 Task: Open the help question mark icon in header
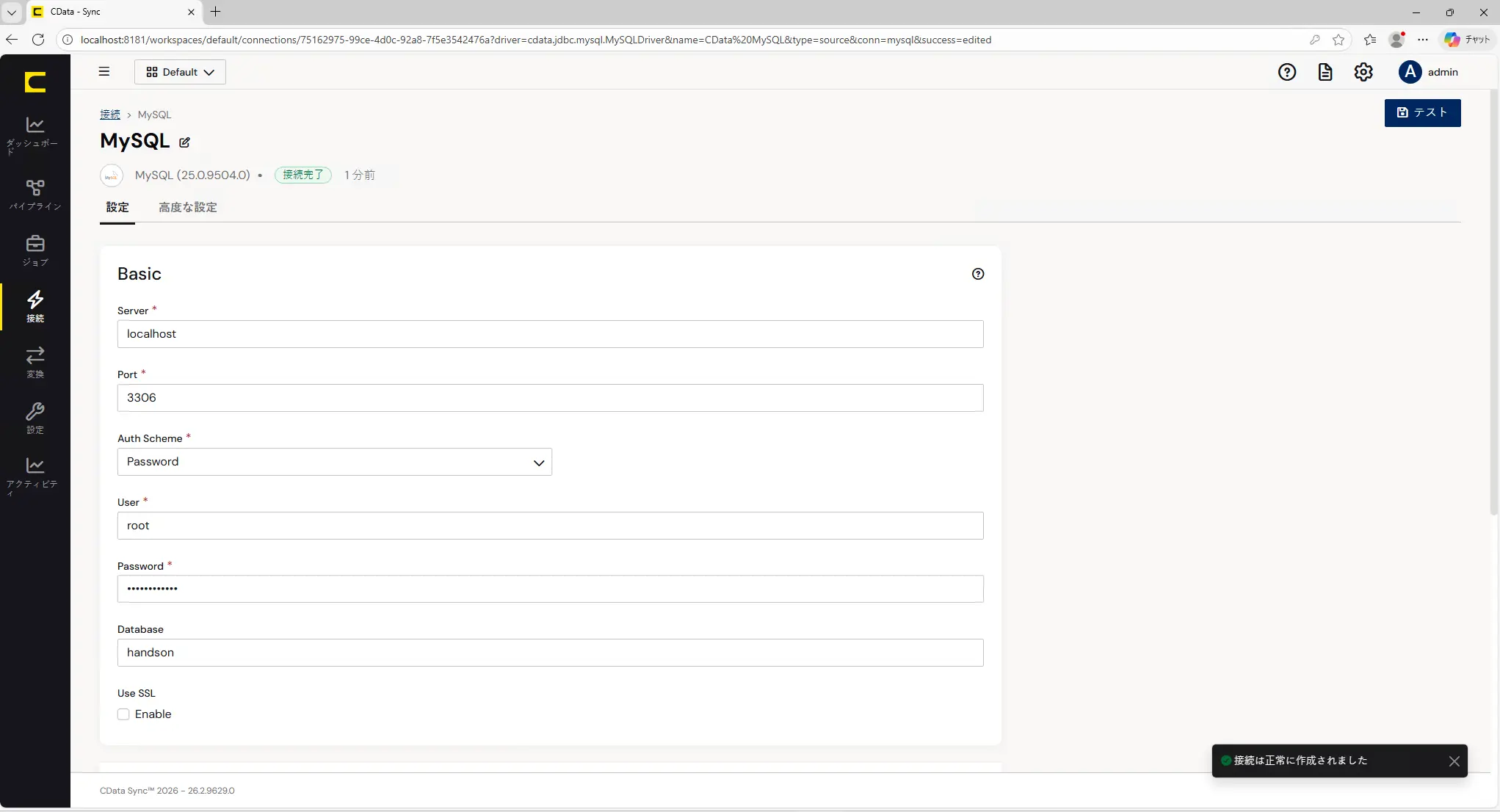click(1287, 72)
